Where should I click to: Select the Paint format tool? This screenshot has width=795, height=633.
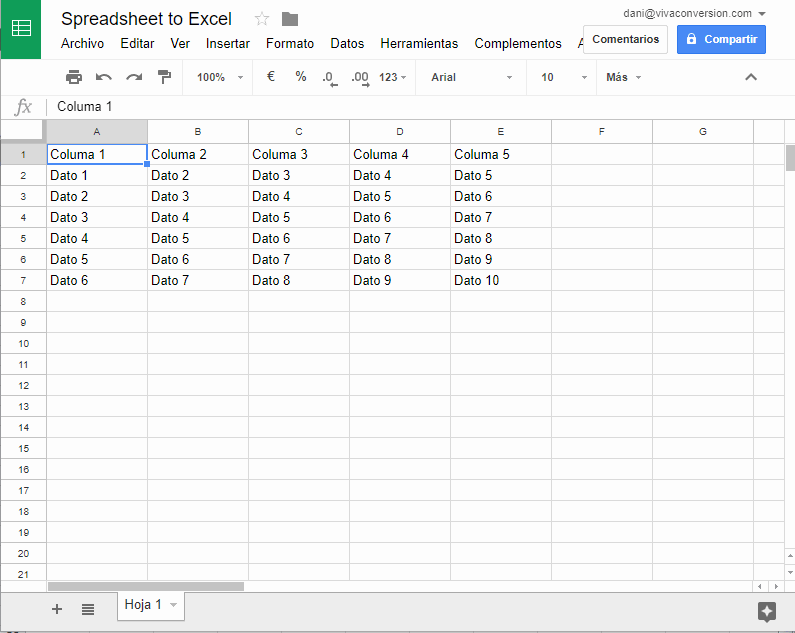coord(164,77)
